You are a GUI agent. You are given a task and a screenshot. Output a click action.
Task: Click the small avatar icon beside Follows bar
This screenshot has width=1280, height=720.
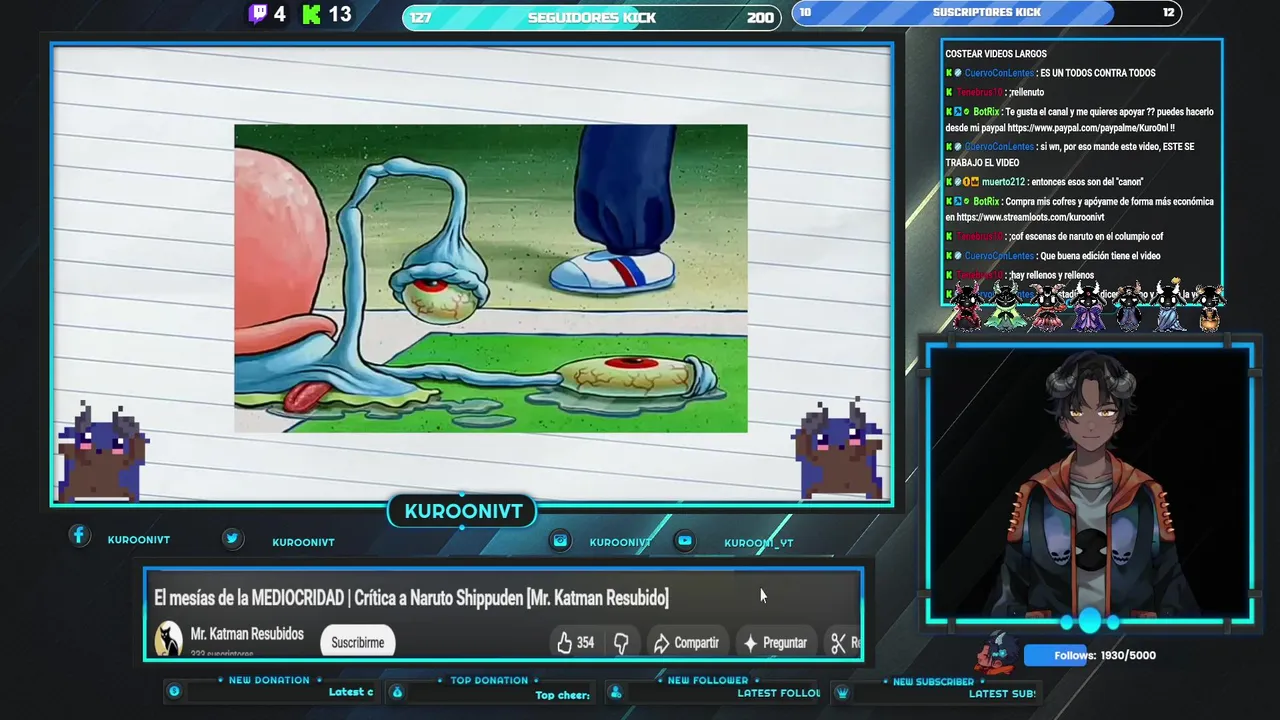[998, 653]
